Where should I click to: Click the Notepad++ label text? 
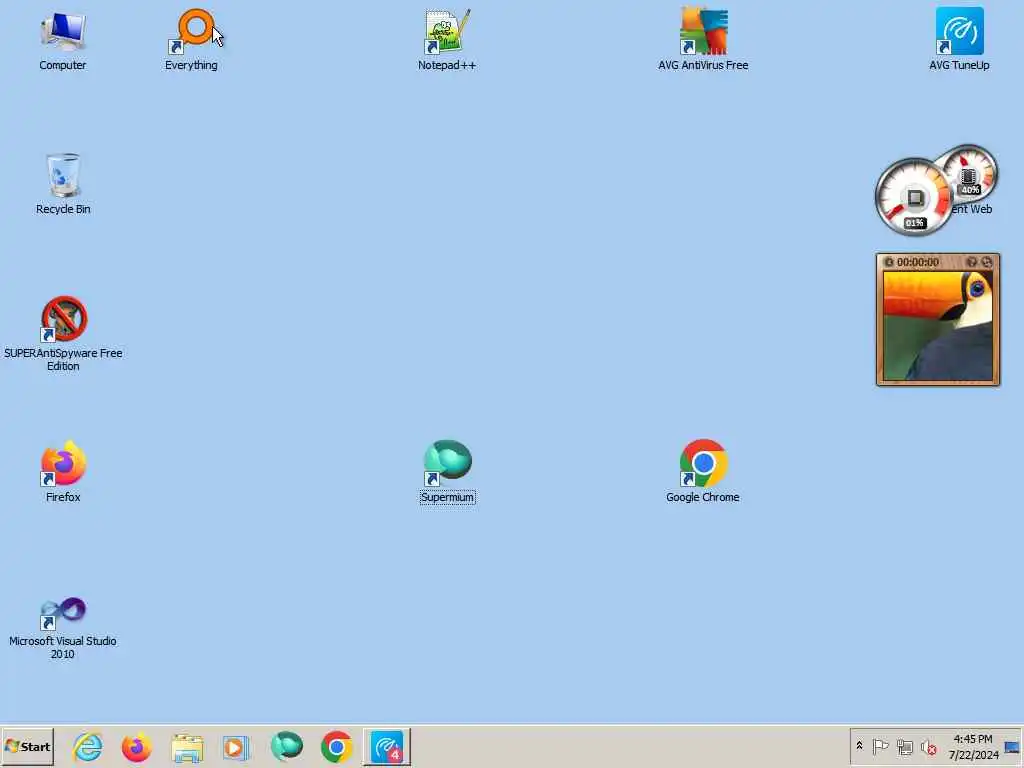coord(447,65)
